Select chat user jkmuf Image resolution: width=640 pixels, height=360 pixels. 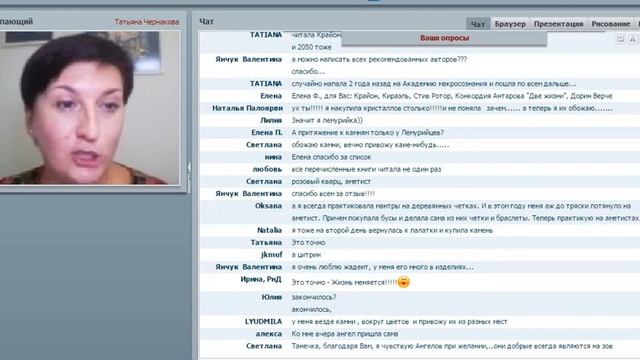click(x=271, y=255)
